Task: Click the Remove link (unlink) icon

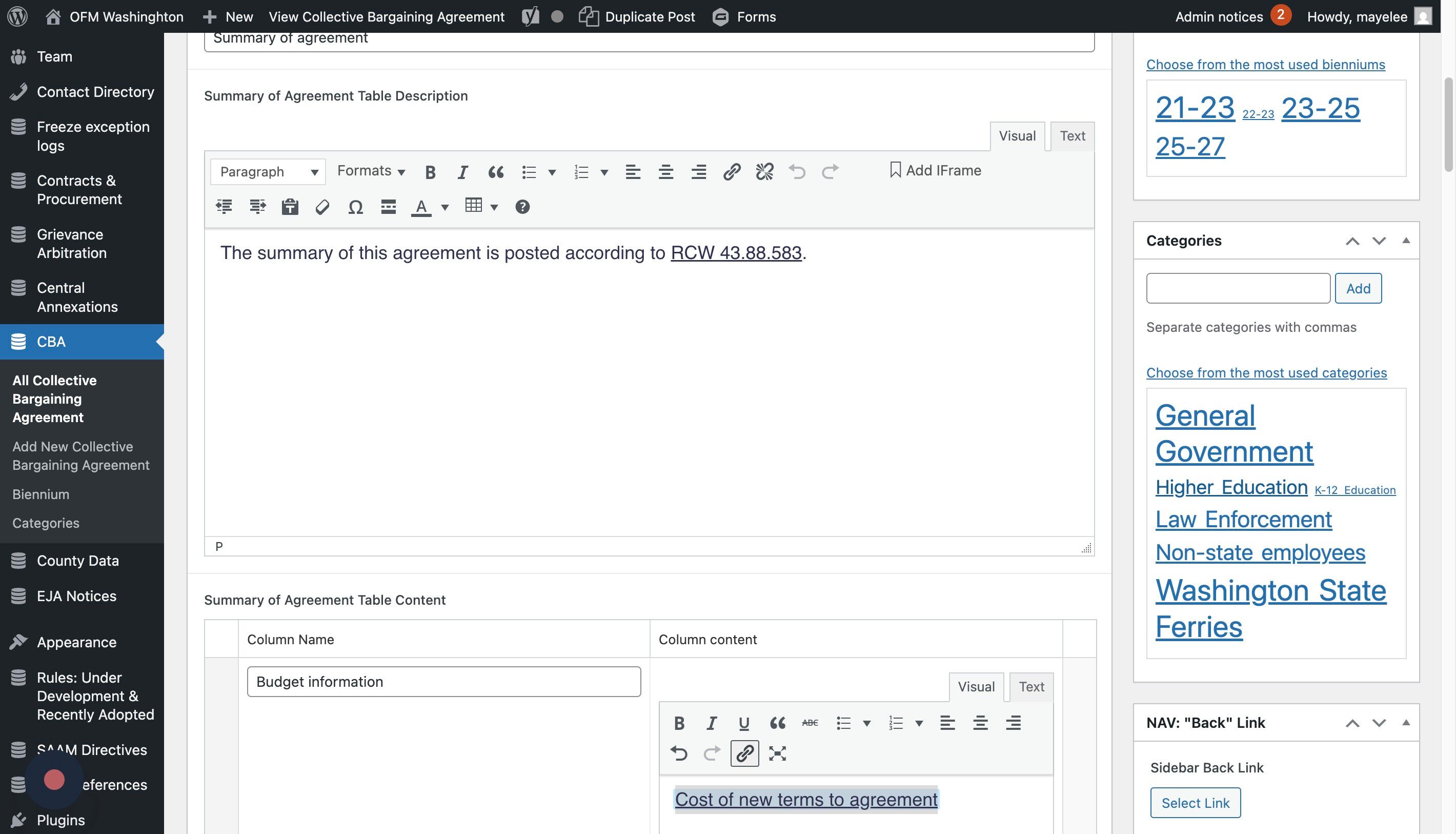Action: [764, 171]
